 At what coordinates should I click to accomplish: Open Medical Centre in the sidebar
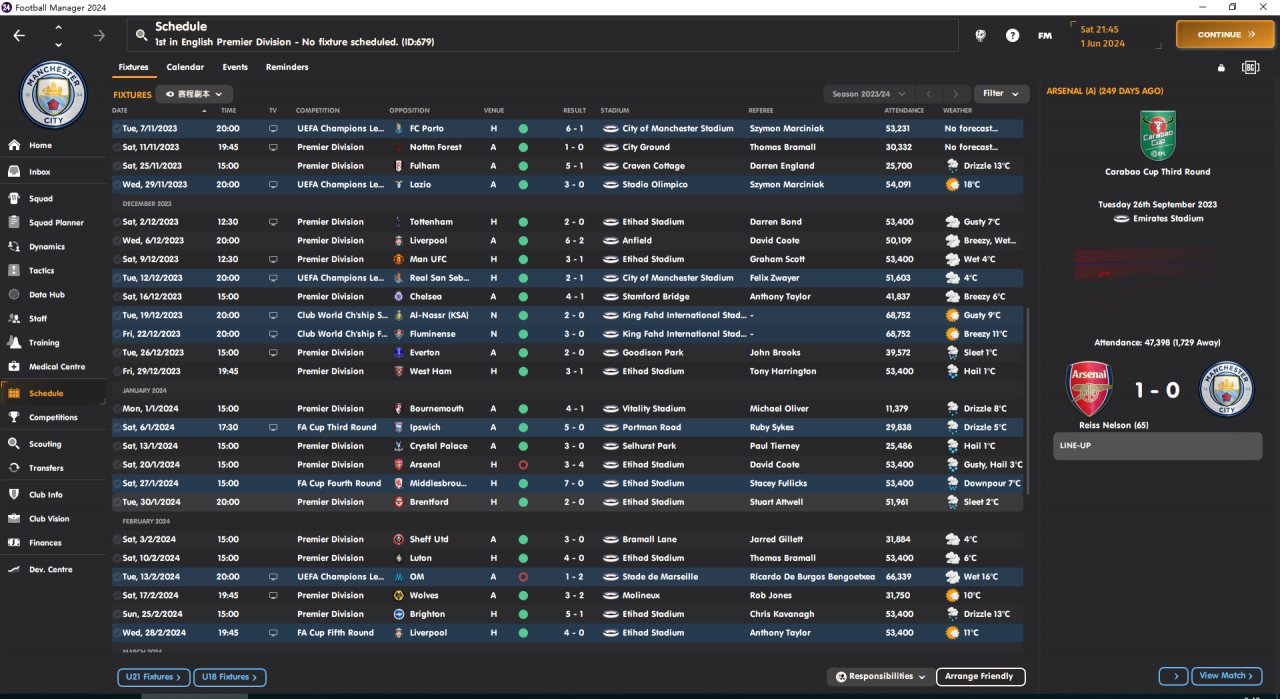(56, 367)
